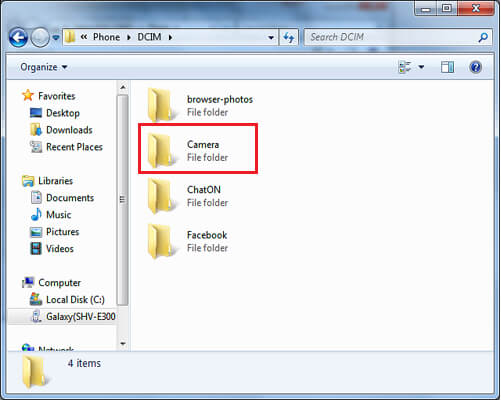Click the refresh icon beside address bar
Image resolution: width=501 pixels, height=401 pixels.
click(x=288, y=37)
